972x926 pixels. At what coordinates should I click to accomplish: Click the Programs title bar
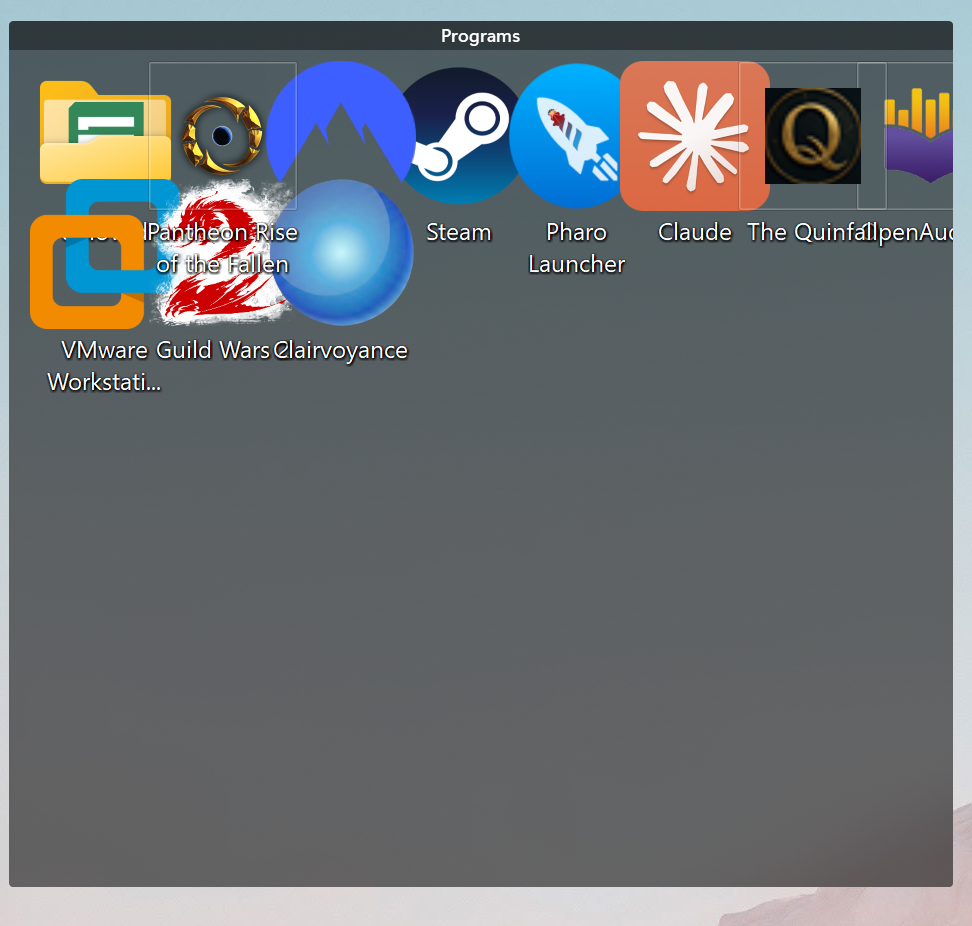(x=480, y=36)
